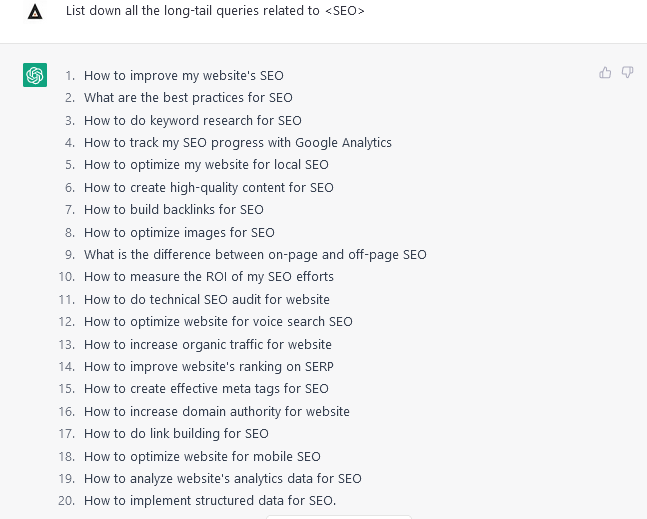The image size is (647, 519).
Task: Click 'What are the best practices for SEO'
Action: pos(188,98)
